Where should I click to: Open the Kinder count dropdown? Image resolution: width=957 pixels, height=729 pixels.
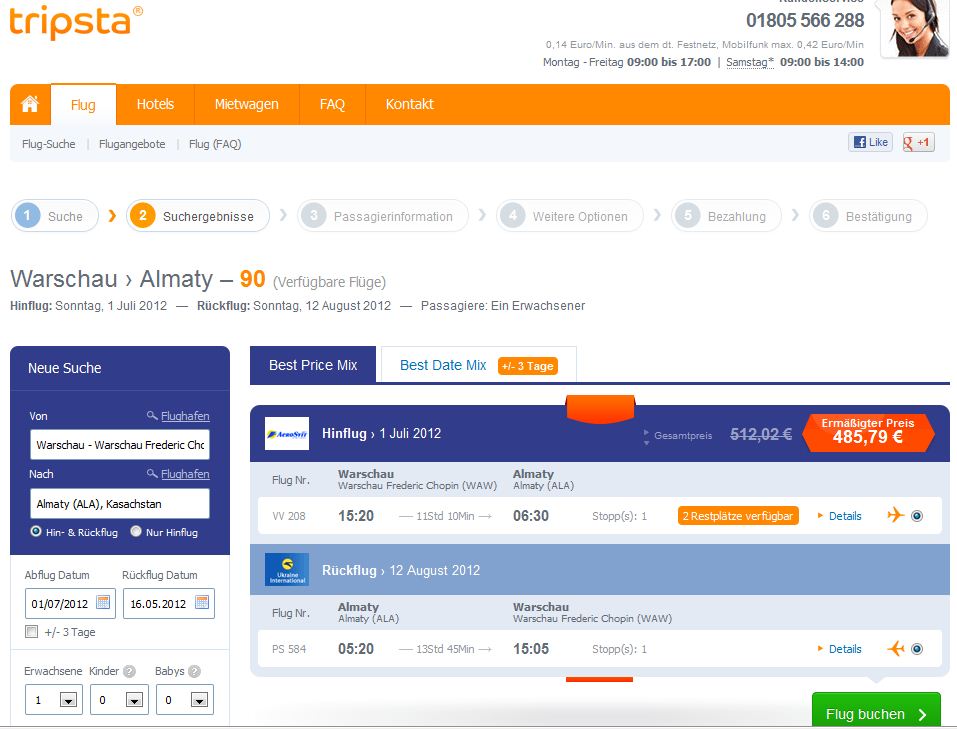[134, 700]
